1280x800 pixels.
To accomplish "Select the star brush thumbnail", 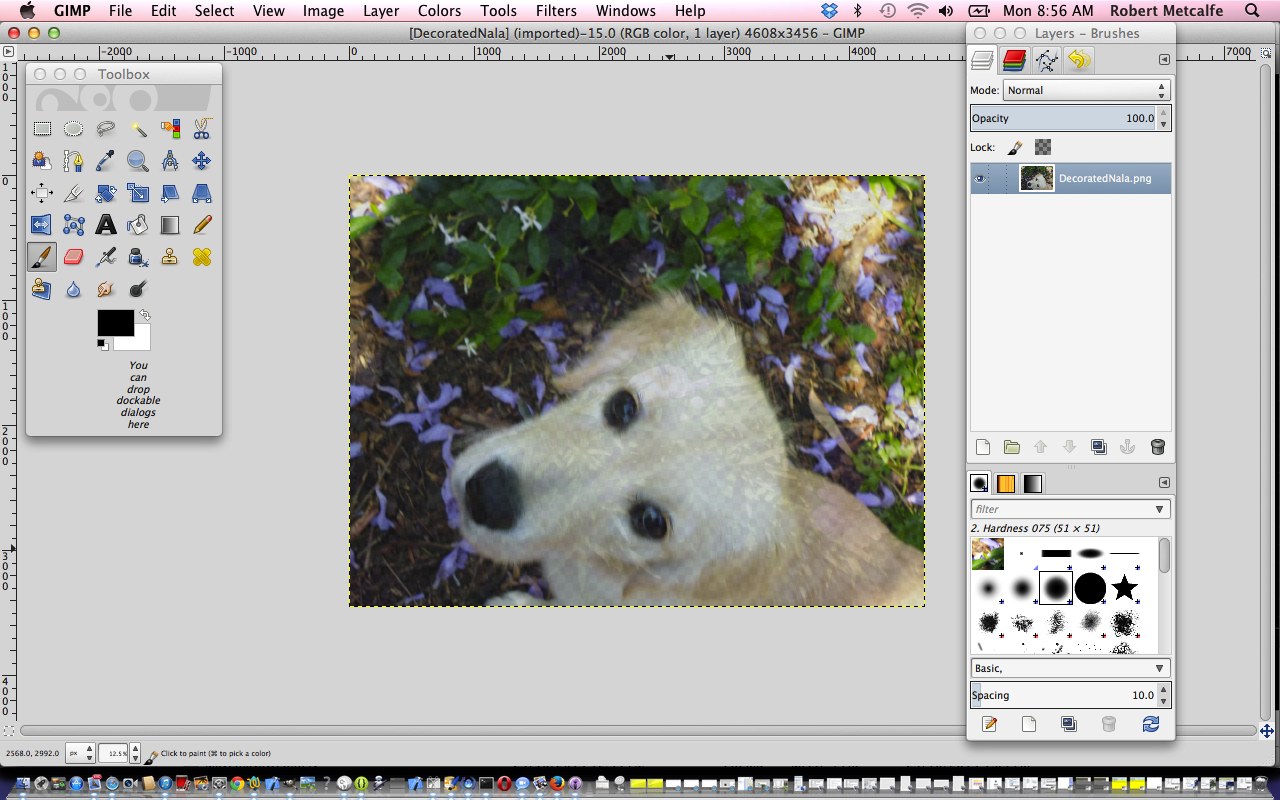I will [x=1125, y=588].
